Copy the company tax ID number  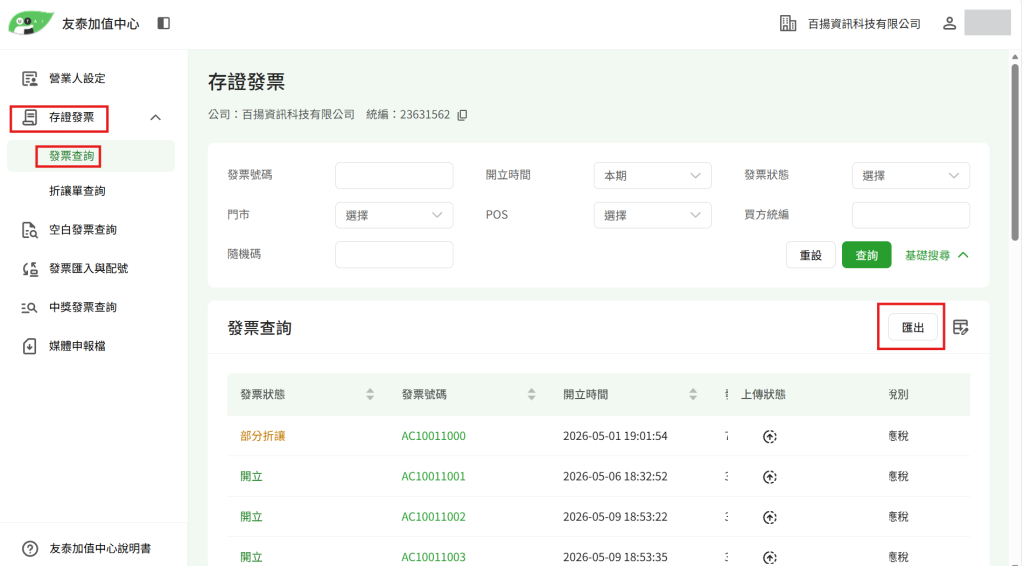pyautogui.click(x=462, y=115)
